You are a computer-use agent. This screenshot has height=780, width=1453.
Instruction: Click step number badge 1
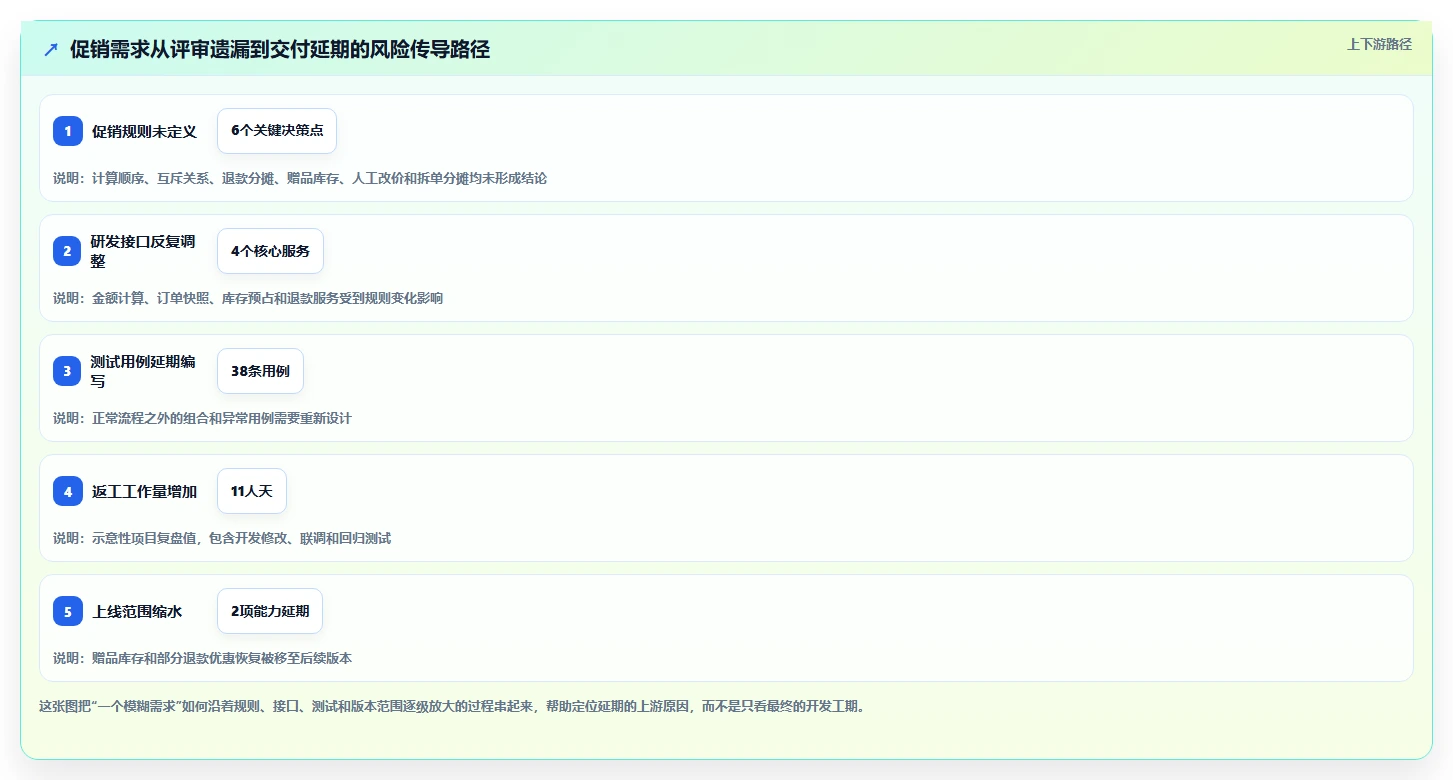point(68,131)
